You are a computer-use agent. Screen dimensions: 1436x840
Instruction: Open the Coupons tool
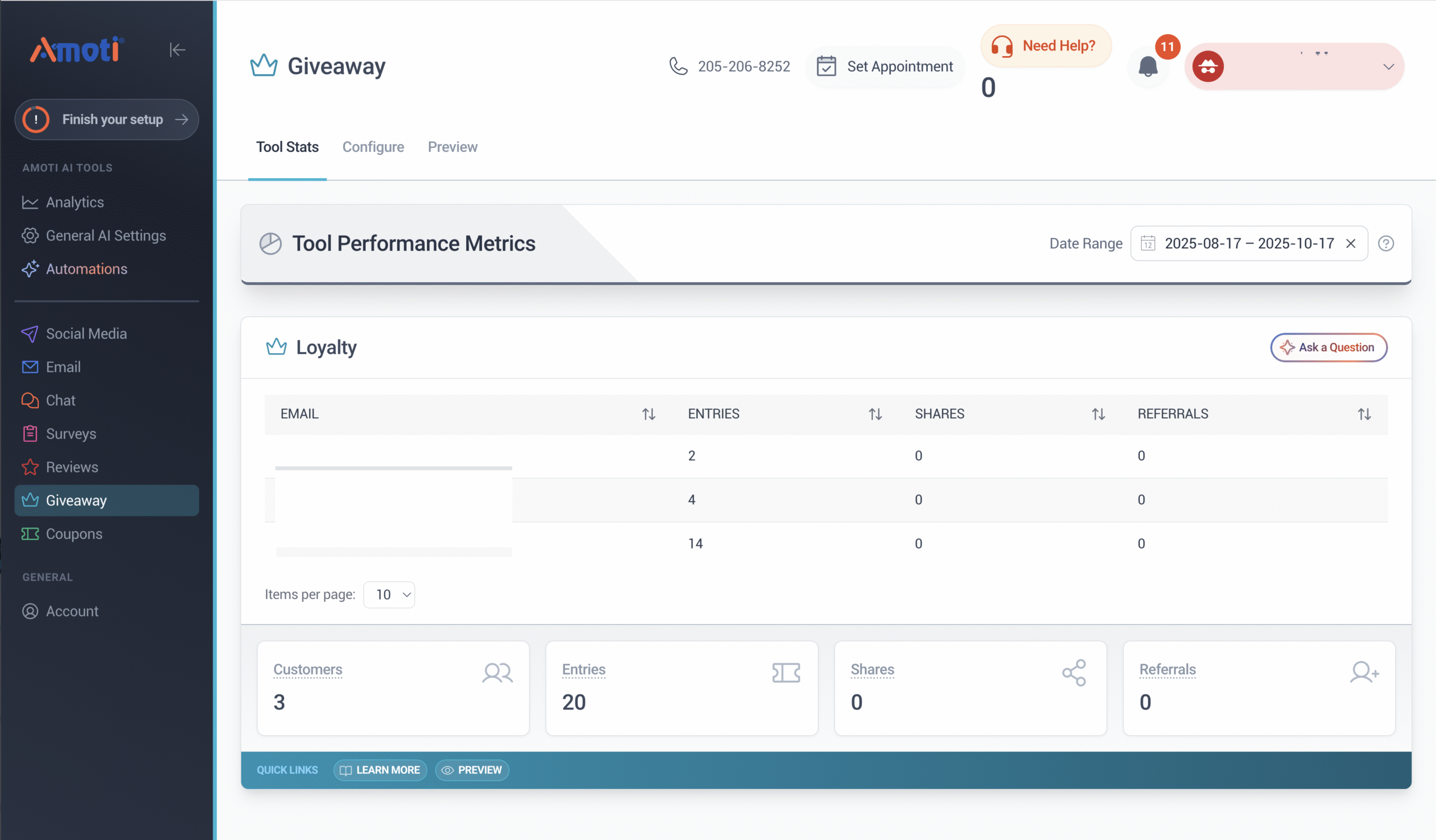tap(74, 534)
